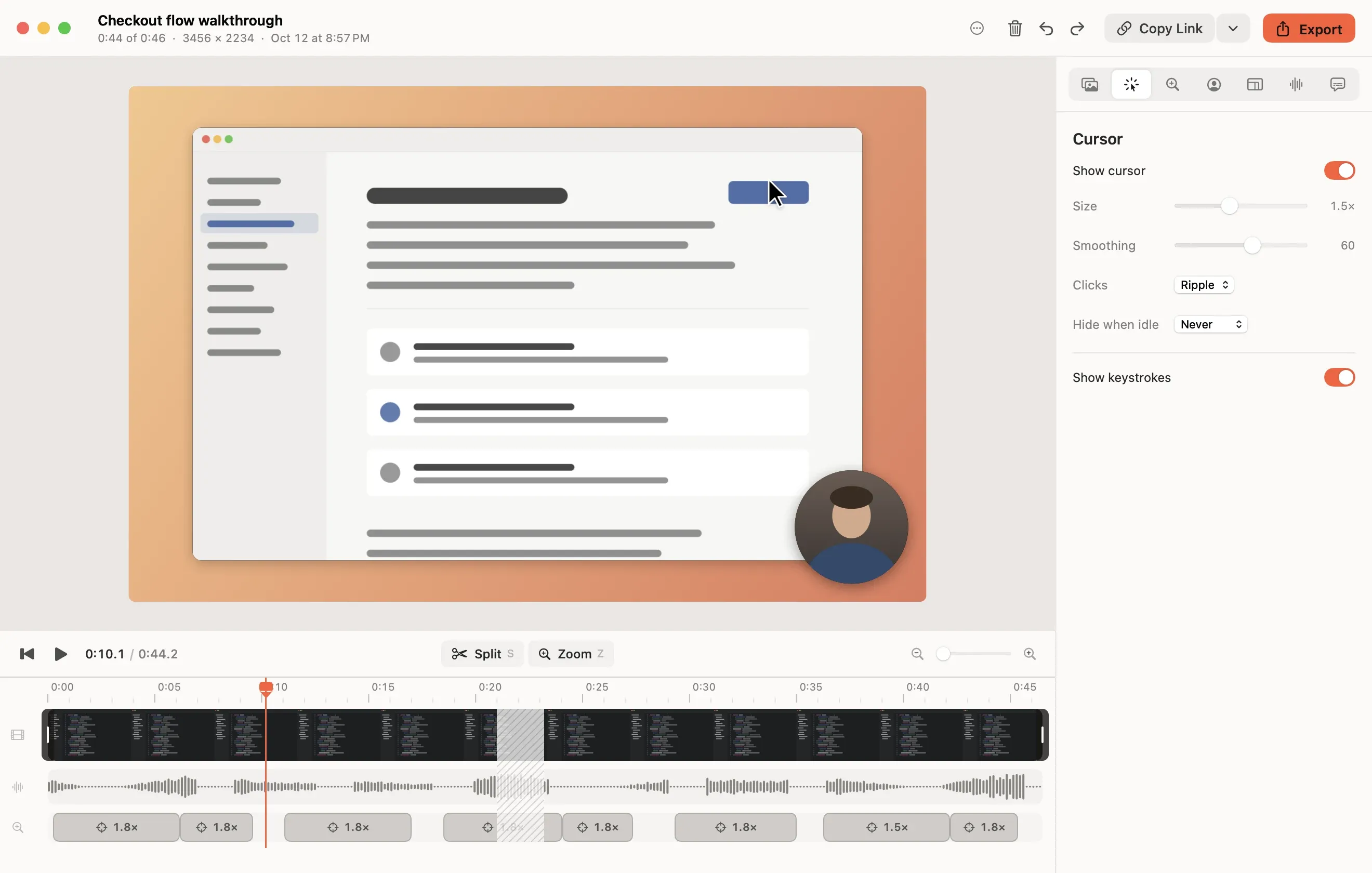Viewport: 1372px width, 873px height.
Task: Delete the recording with trash icon
Action: (x=1015, y=28)
